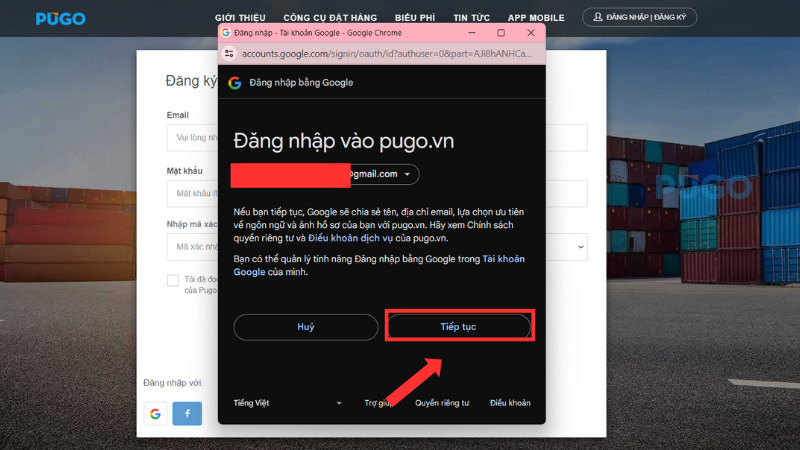Click the PUGO logo in header
Screen dimensions: 800x450
pyautogui.click(x=60, y=18)
